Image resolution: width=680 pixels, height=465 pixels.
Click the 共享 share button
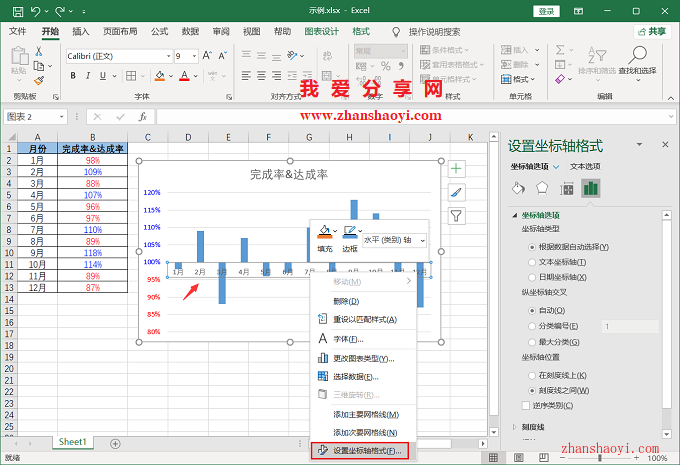coord(652,32)
